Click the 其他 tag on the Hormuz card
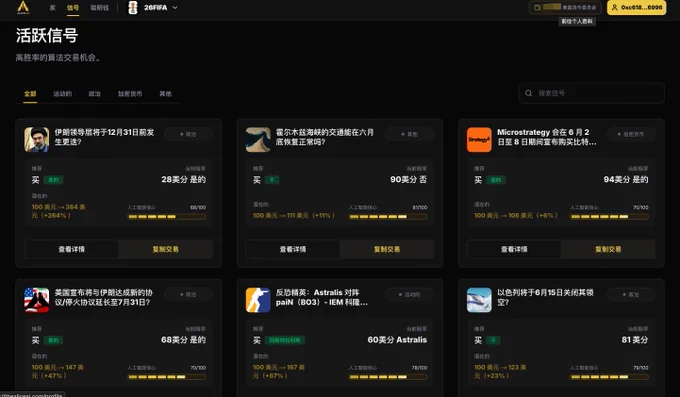This screenshot has height=397, width=680. (409, 135)
